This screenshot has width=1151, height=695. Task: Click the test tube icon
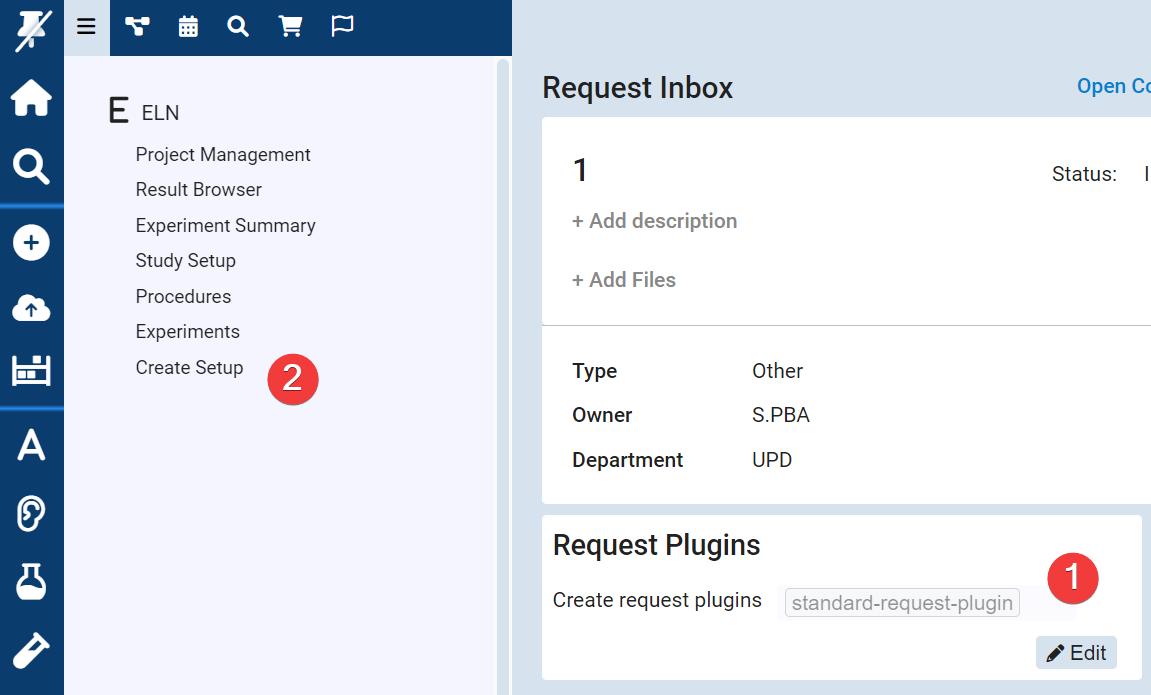point(31,649)
